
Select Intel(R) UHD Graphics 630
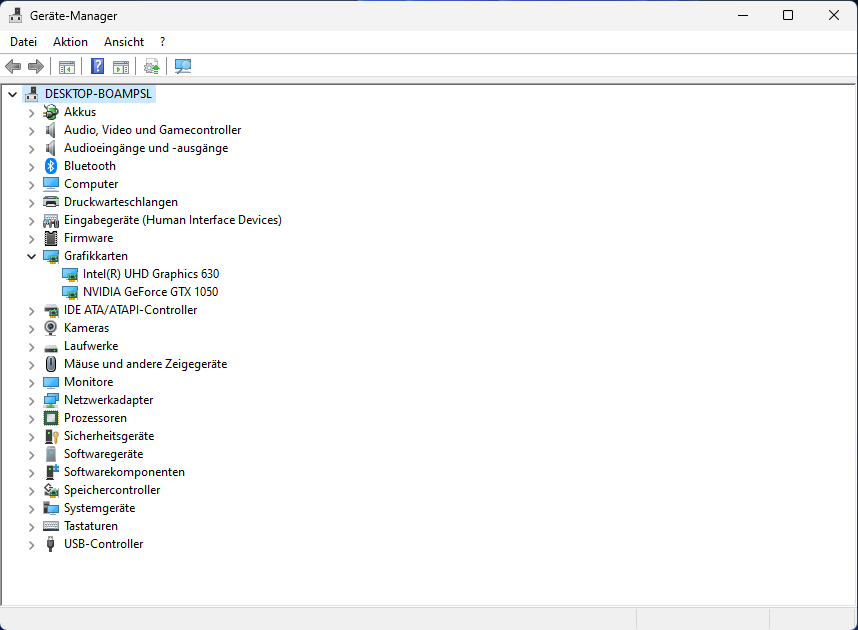(152, 273)
